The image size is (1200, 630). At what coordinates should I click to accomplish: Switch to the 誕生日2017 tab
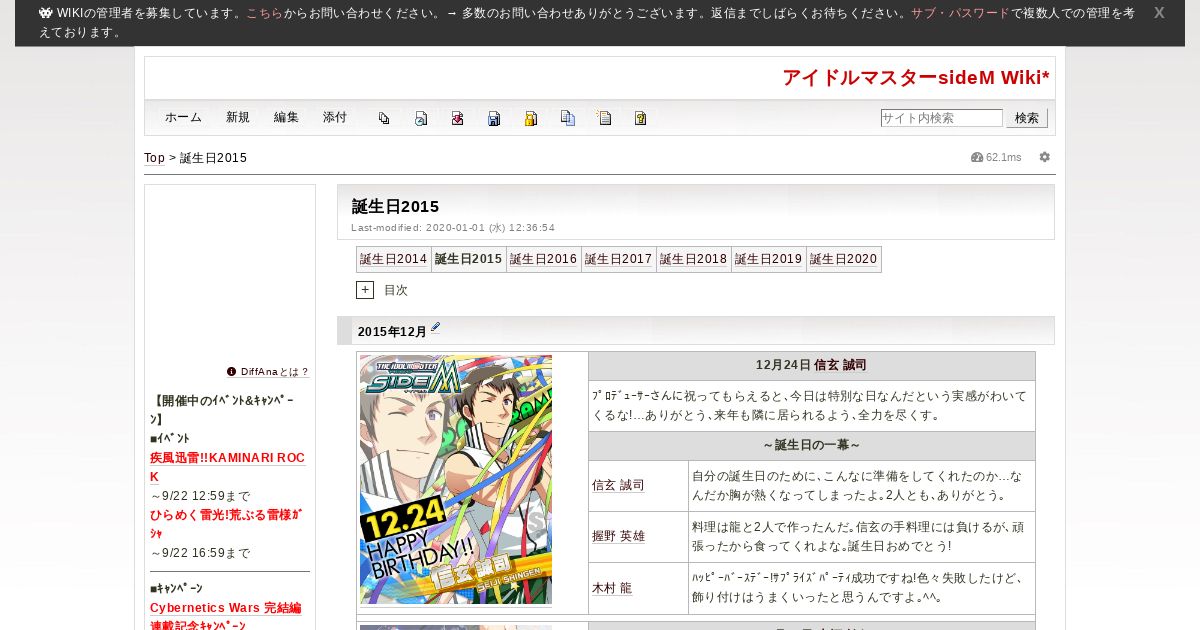(619, 259)
